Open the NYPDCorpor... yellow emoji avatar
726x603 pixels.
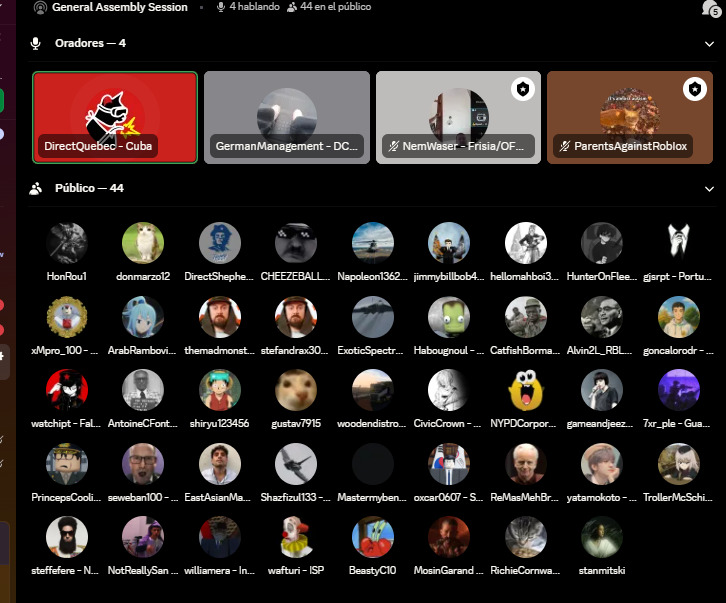click(x=526, y=390)
